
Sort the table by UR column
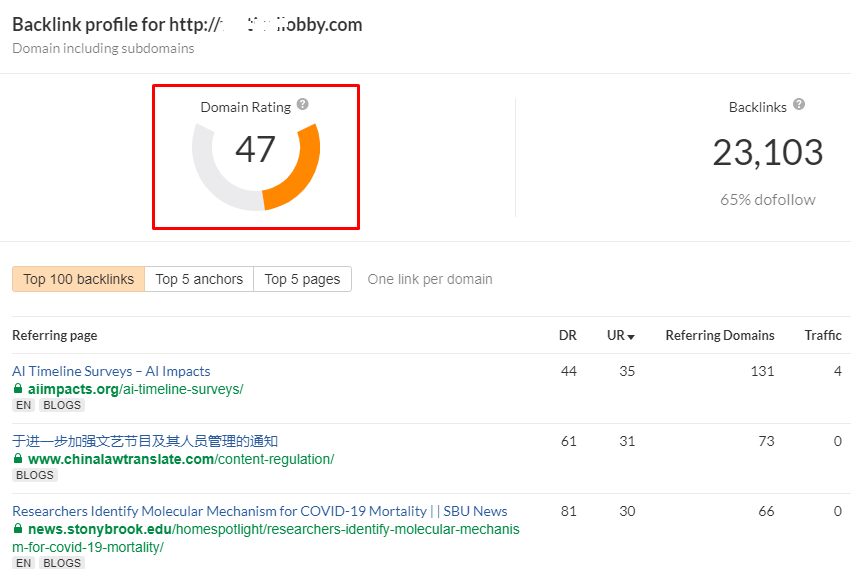pyautogui.click(x=620, y=335)
